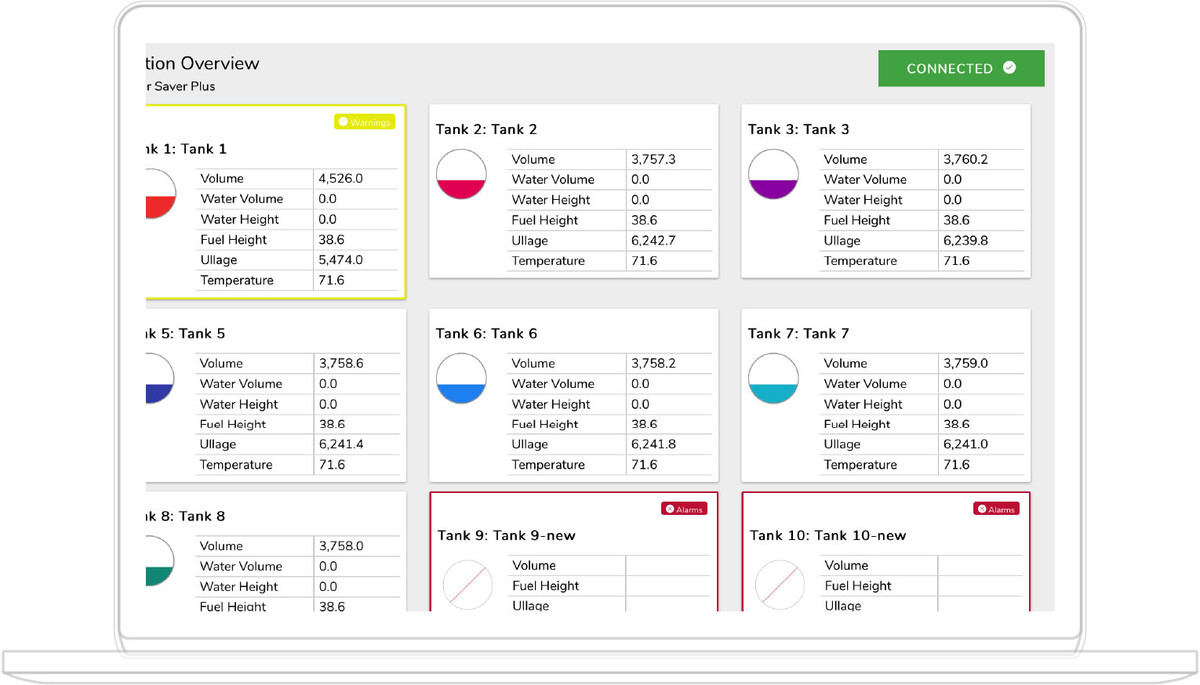Click Tank 2 volume value 3,757.3
The height and width of the screenshot is (685, 1200).
[x=653, y=159]
